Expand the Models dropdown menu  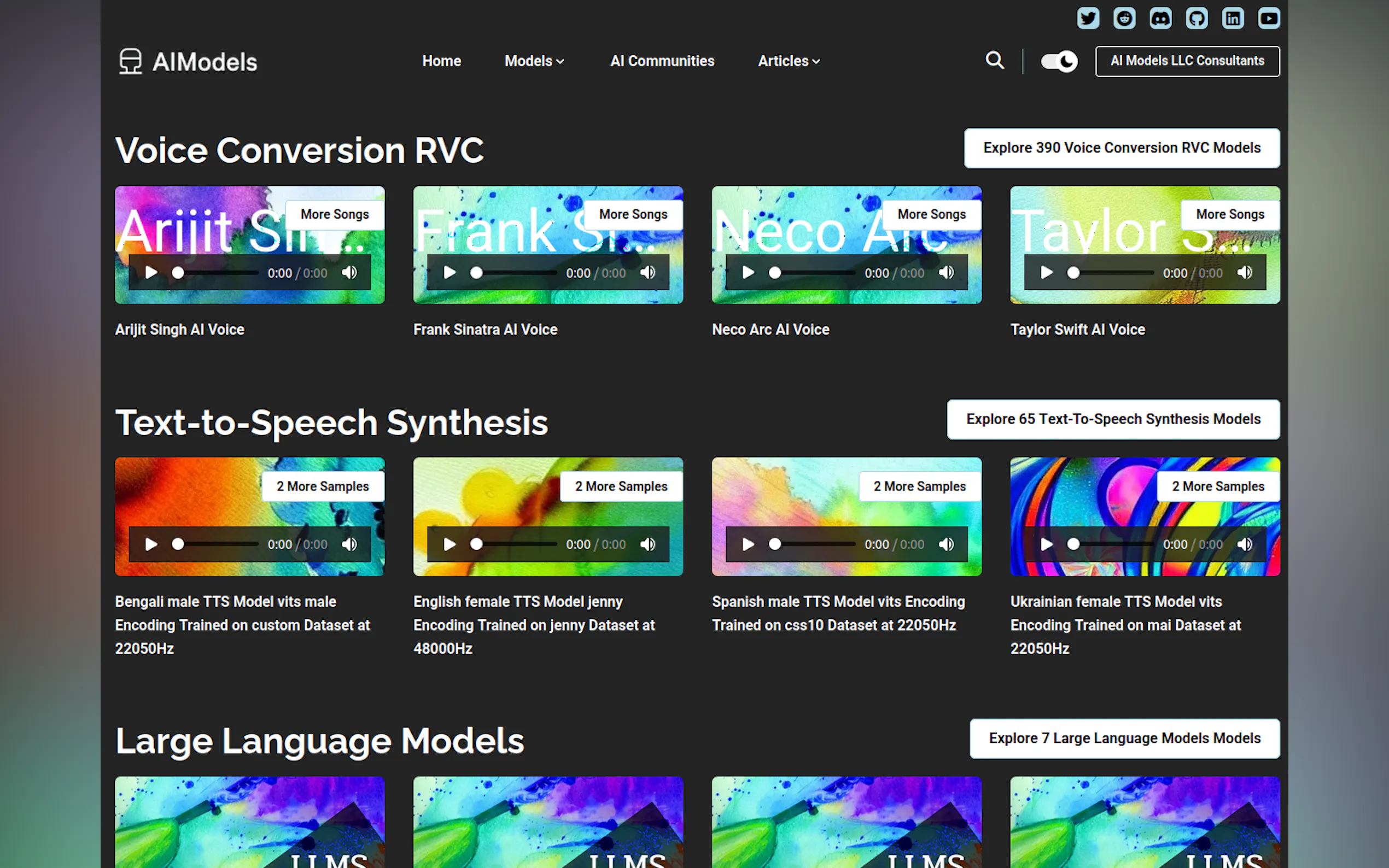pyautogui.click(x=534, y=61)
